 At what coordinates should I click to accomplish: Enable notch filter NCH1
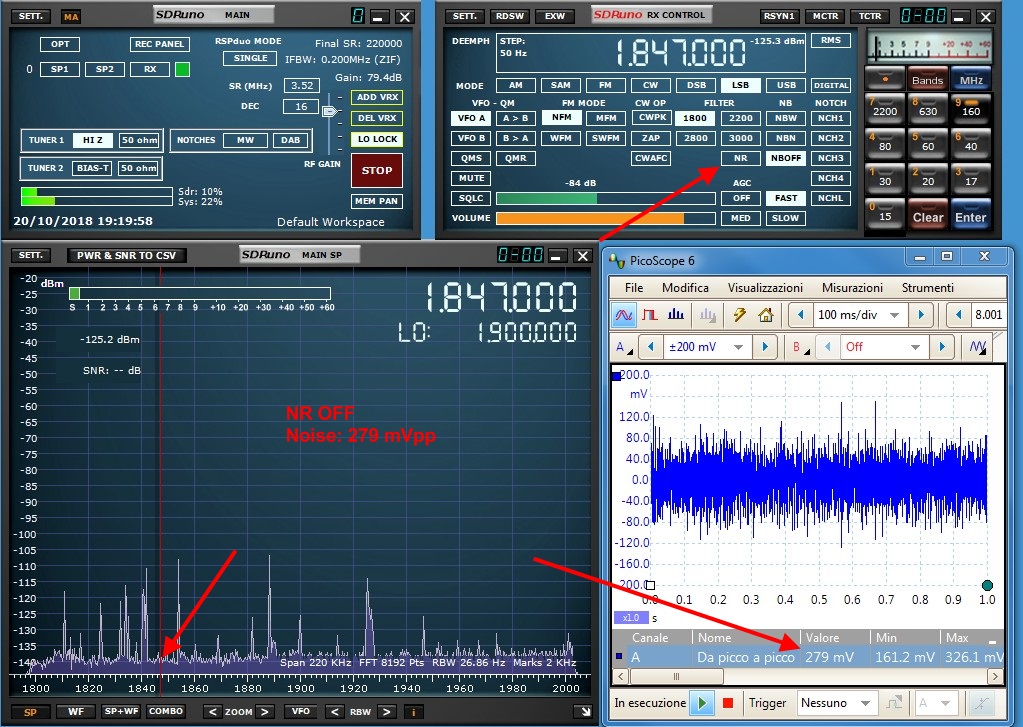pyautogui.click(x=831, y=118)
